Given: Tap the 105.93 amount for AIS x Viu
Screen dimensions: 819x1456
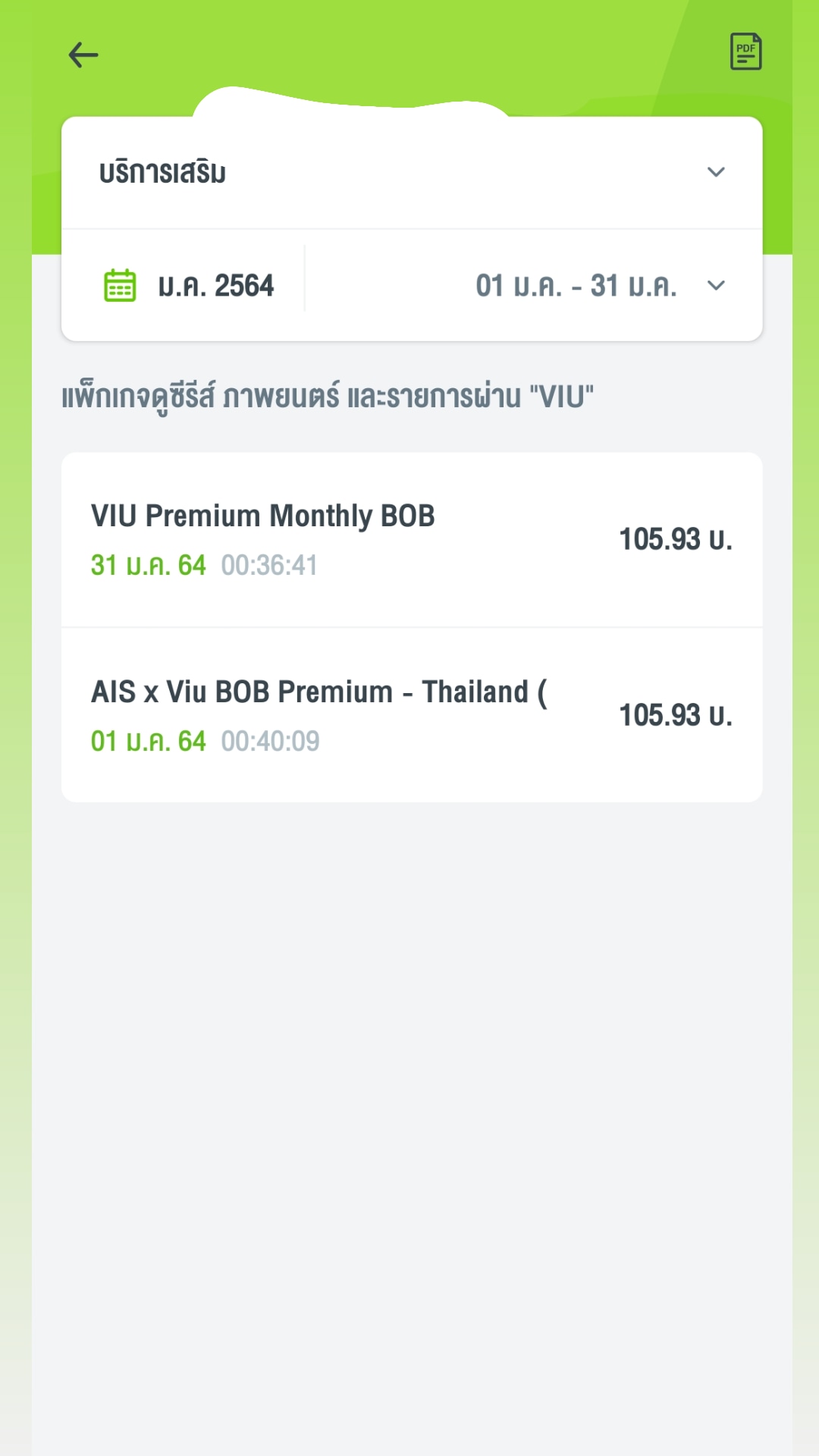Looking at the screenshot, I should click(x=675, y=715).
